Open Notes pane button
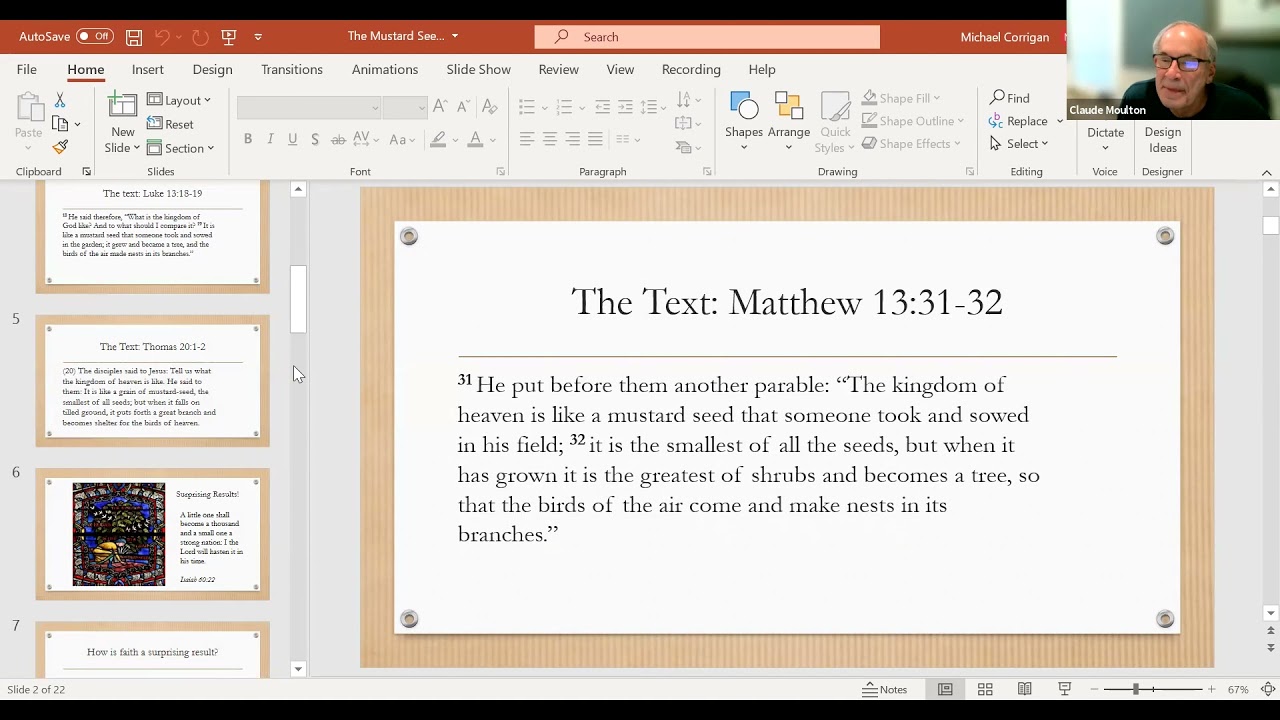Screen dimensions: 1280x720 point(885,689)
